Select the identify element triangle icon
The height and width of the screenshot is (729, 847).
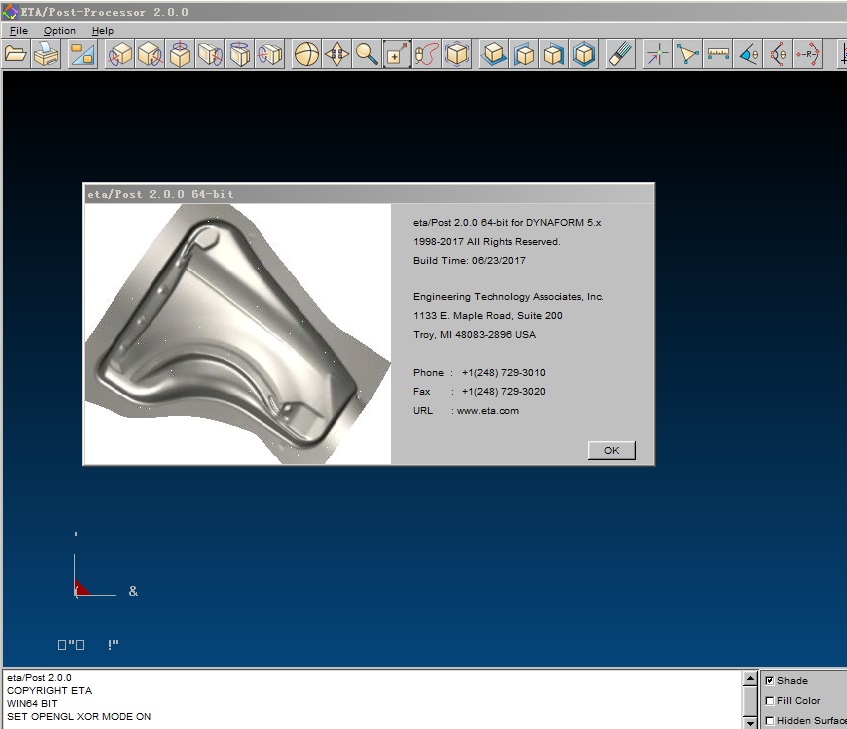click(688, 54)
